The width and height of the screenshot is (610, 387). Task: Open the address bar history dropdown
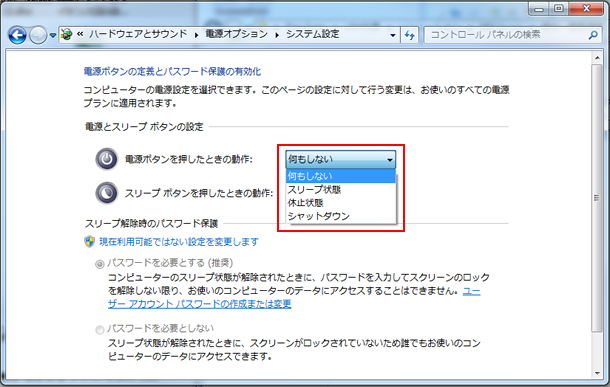pyautogui.click(x=393, y=35)
